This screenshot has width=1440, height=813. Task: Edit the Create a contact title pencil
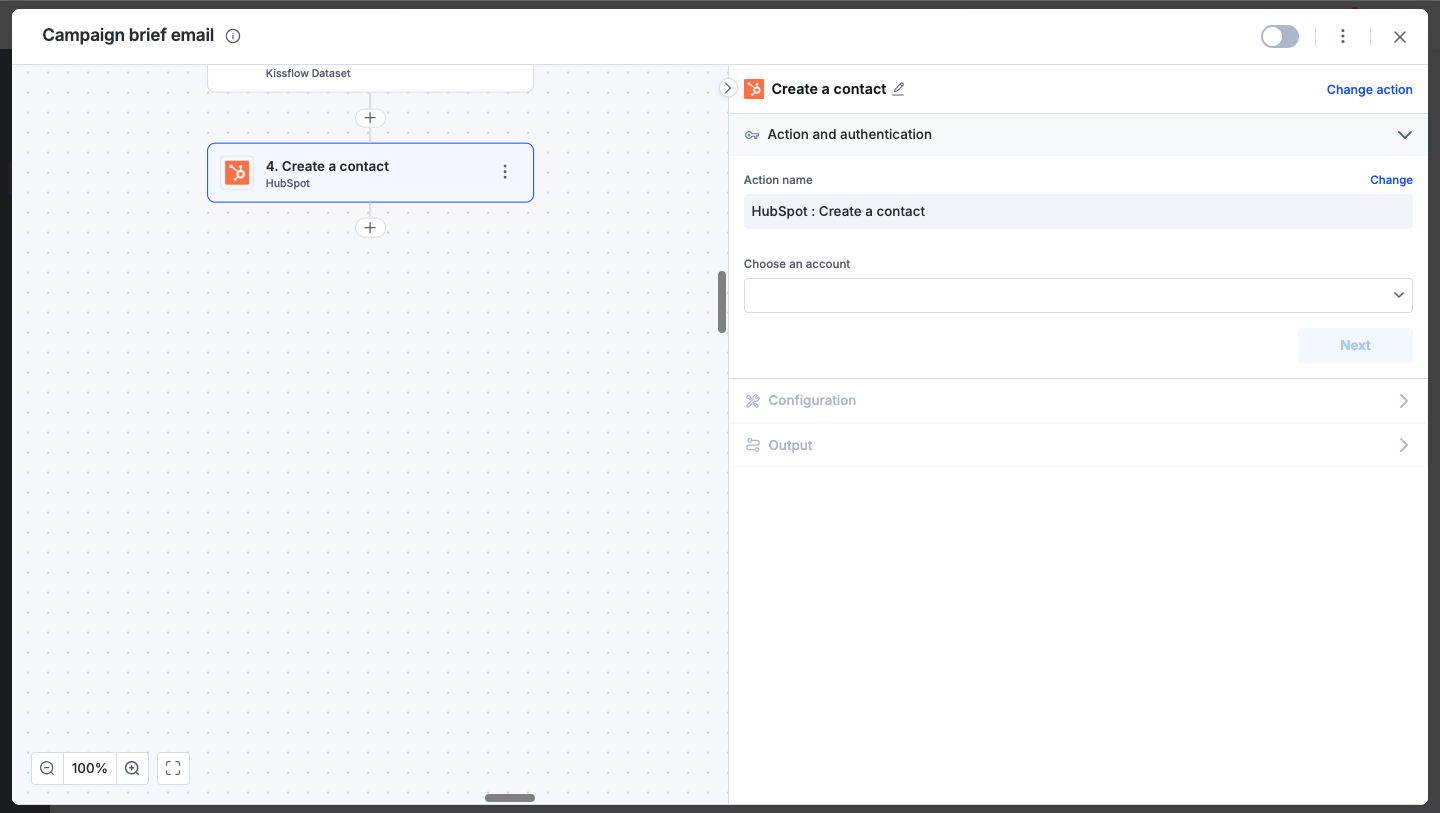tap(898, 89)
